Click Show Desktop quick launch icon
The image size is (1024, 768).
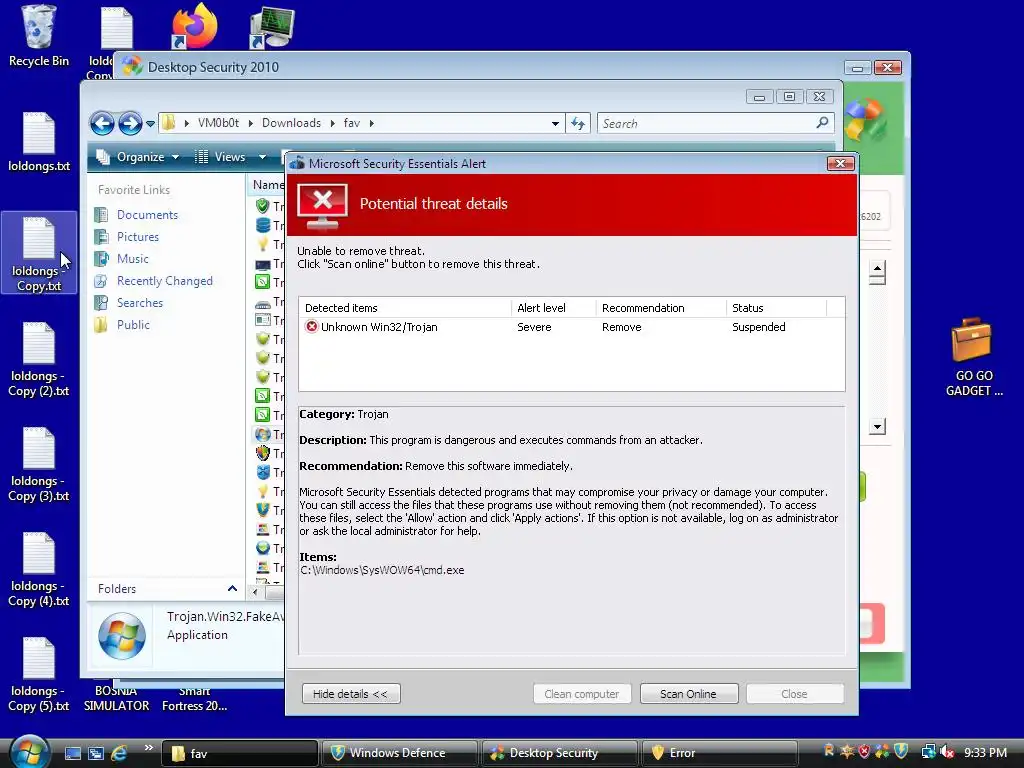(72, 753)
